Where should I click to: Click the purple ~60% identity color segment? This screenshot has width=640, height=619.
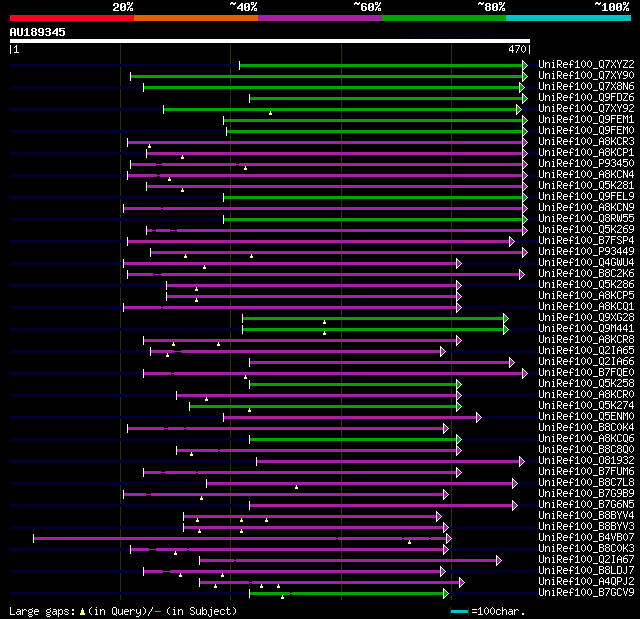pos(320,18)
